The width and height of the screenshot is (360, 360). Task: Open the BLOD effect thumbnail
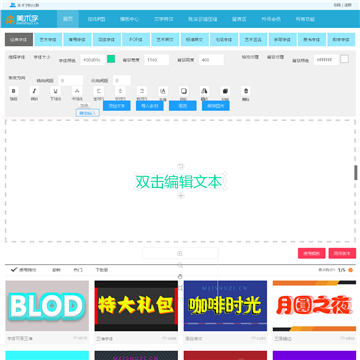pyautogui.click(x=47, y=306)
